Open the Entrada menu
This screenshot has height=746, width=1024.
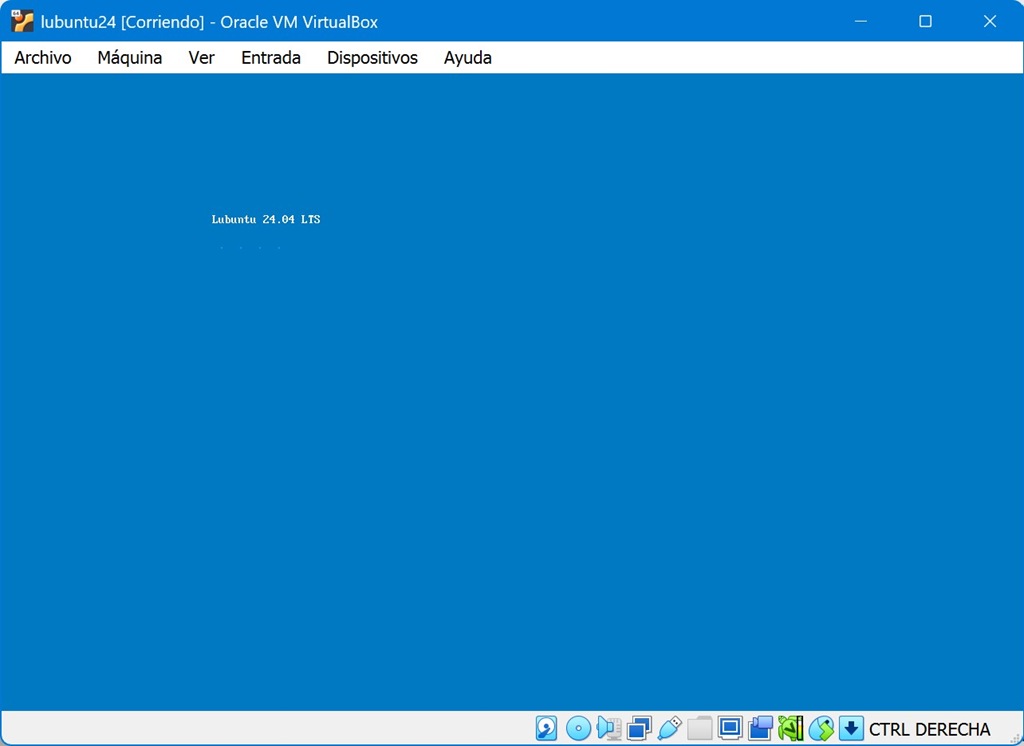pyautogui.click(x=270, y=58)
